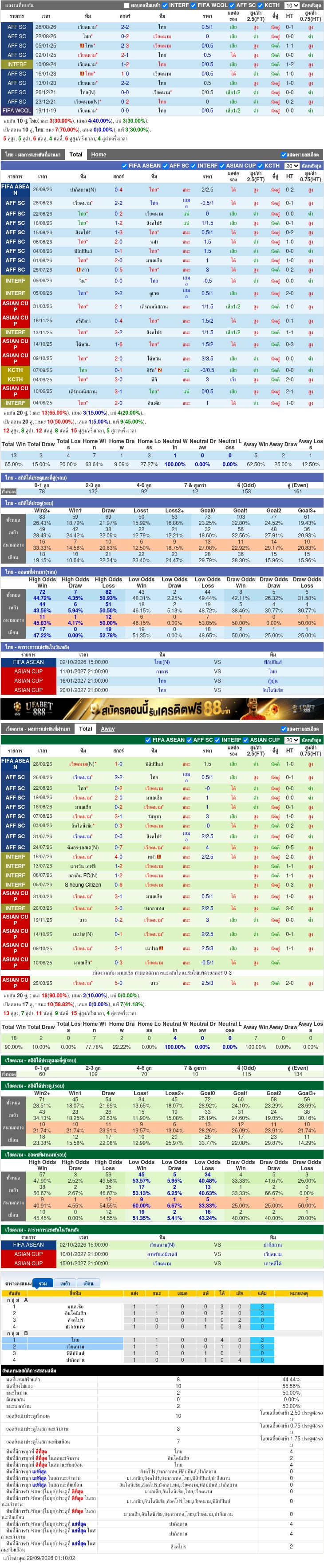
Task: Open score 2-3 of the 05/01/25 head-to-head match
Action: (x=125, y=46)
